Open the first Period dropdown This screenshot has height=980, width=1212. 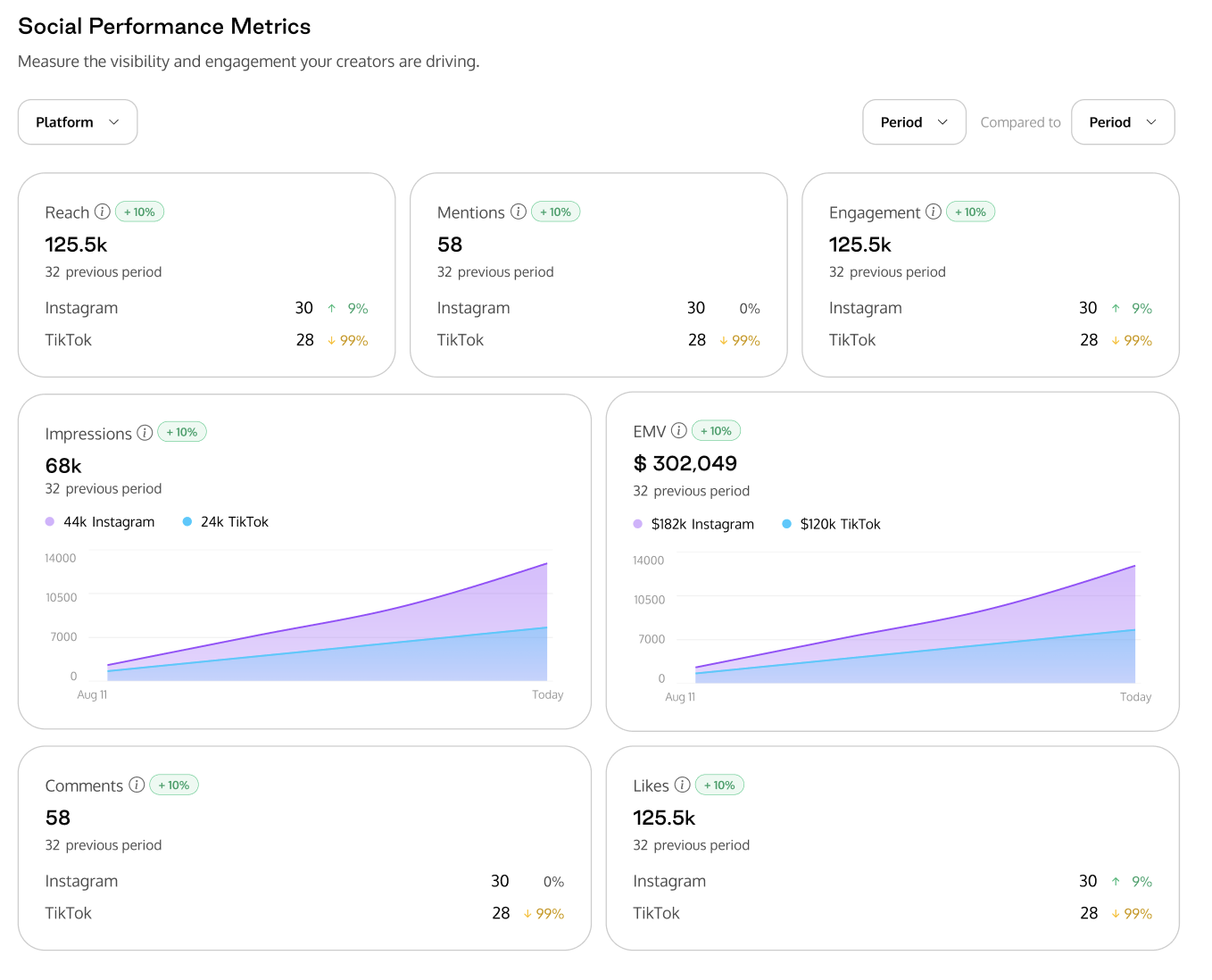(x=914, y=122)
